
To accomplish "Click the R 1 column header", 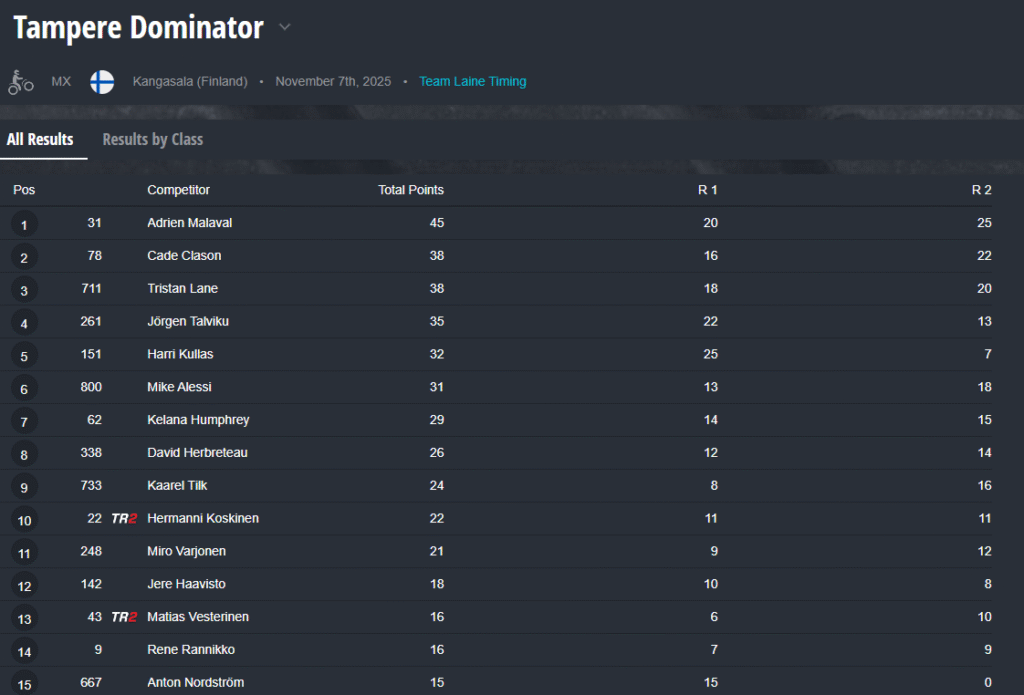I will [707, 190].
